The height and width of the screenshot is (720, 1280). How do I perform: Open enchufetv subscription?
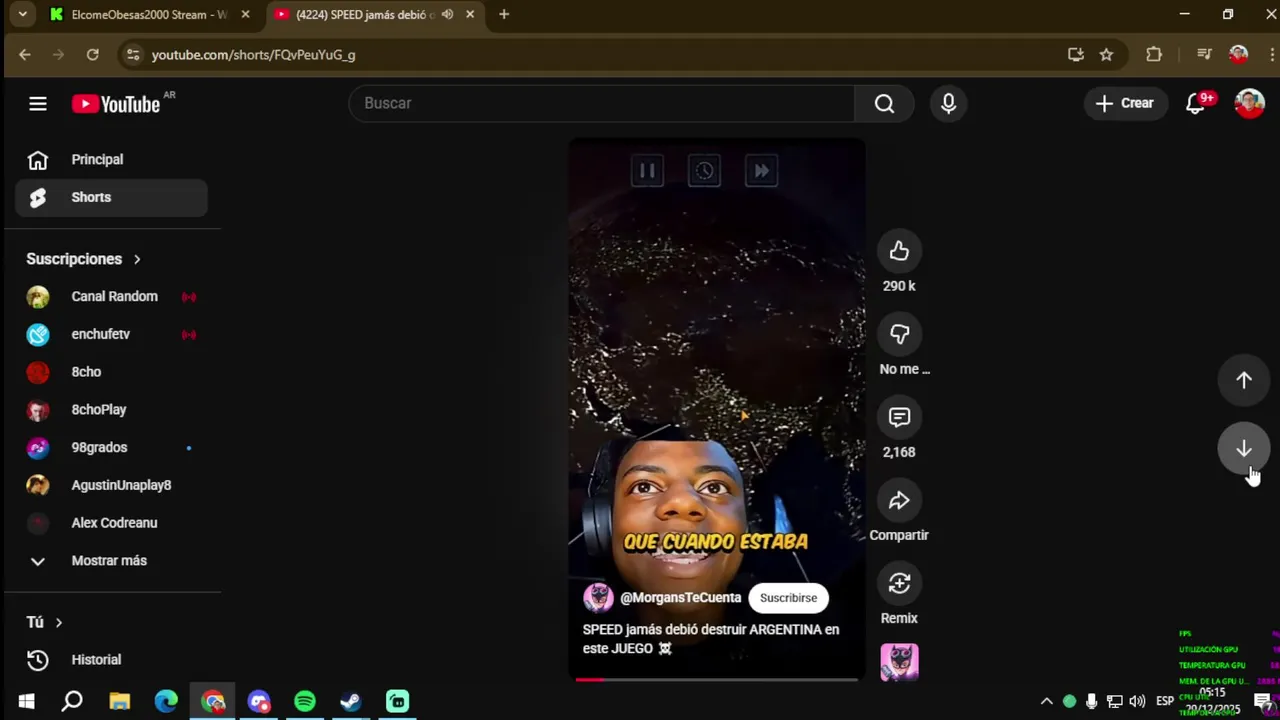pos(111,335)
